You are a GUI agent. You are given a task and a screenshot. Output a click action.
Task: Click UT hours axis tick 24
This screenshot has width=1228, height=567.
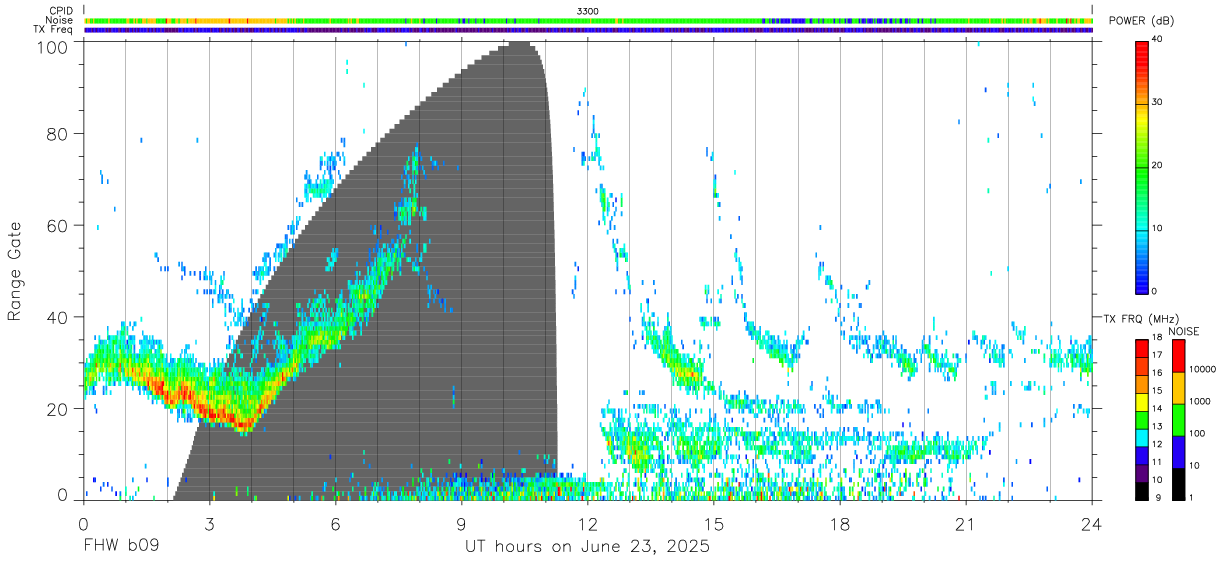[x=1092, y=523]
